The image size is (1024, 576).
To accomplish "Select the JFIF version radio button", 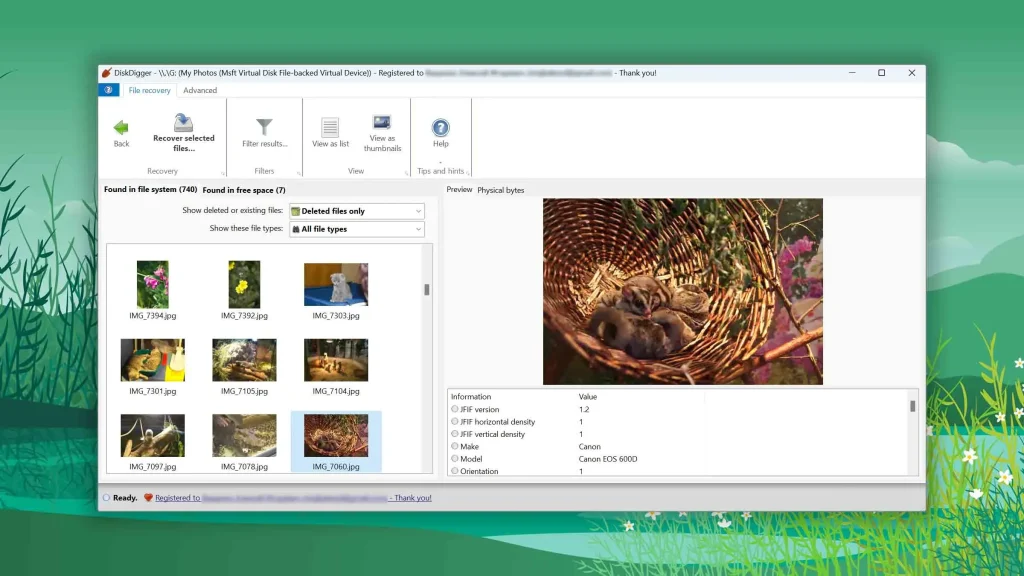I will 455,409.
